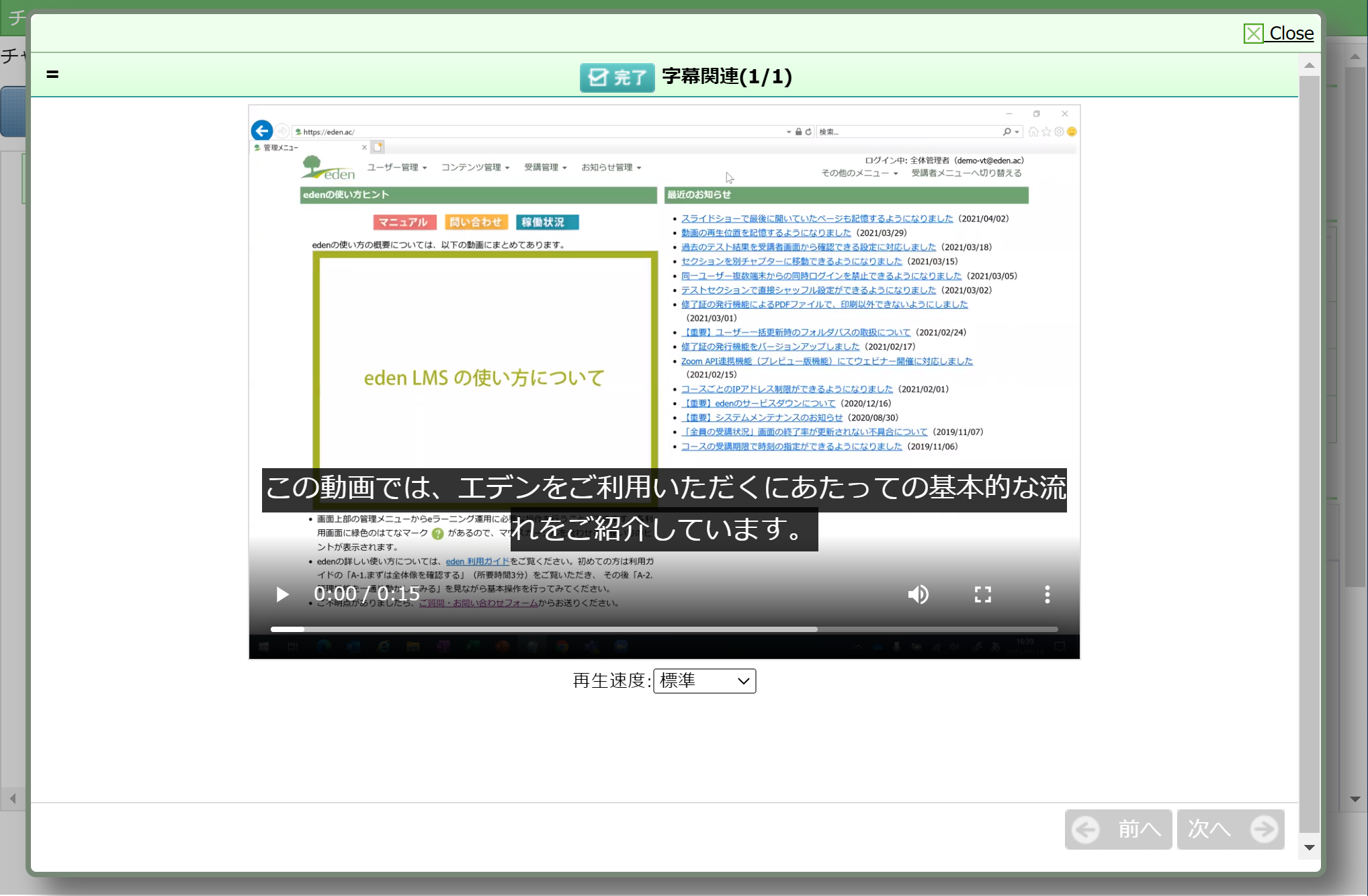Enter fullscreen video mode
This screenshot has width=1368, height=896.
[982, 594]
